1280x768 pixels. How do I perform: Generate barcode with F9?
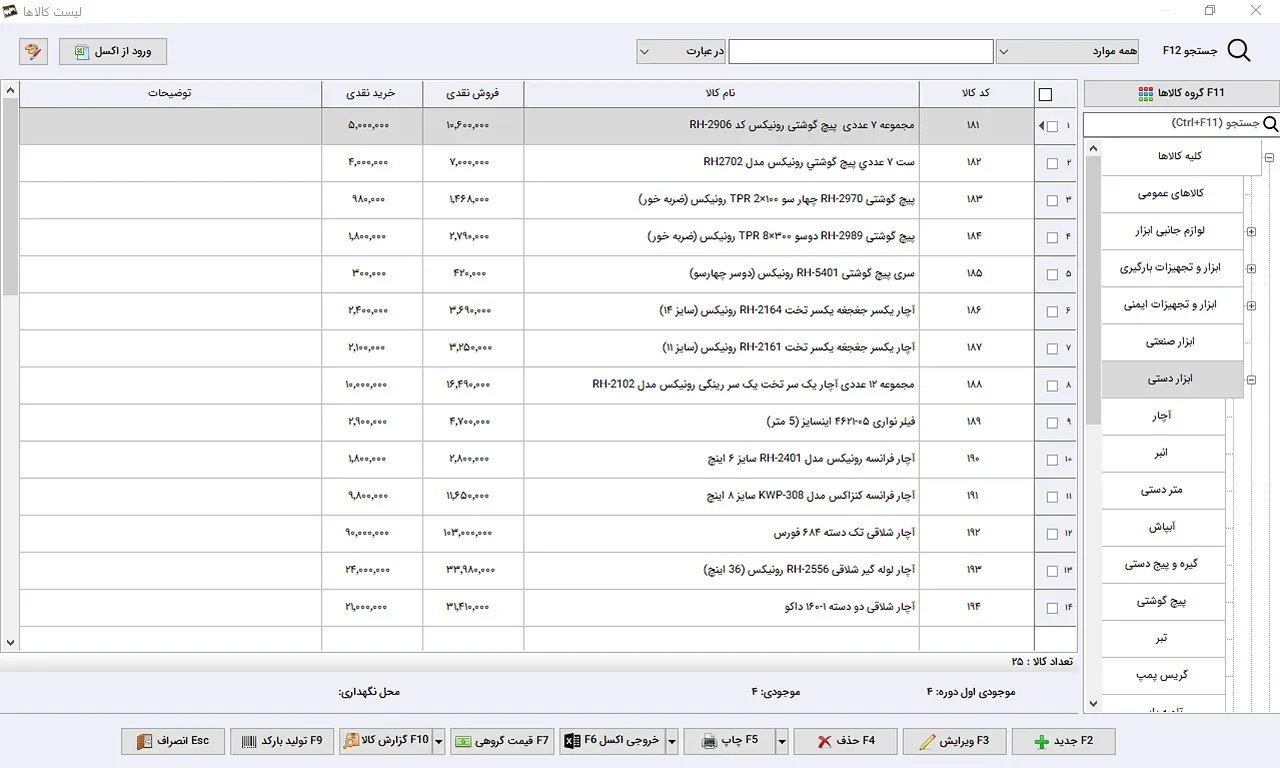tap(281, 741)
